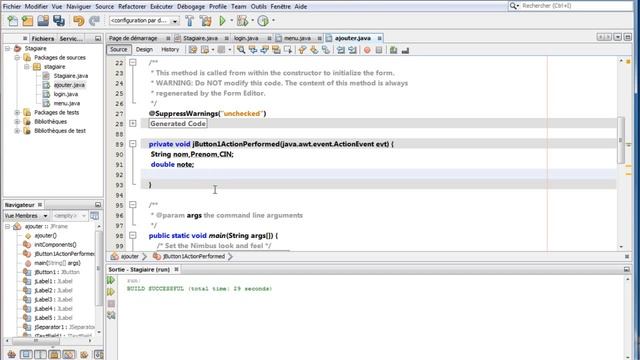Click the Redo arrow icon
The image size is (640, 360).
coord(94,20)
